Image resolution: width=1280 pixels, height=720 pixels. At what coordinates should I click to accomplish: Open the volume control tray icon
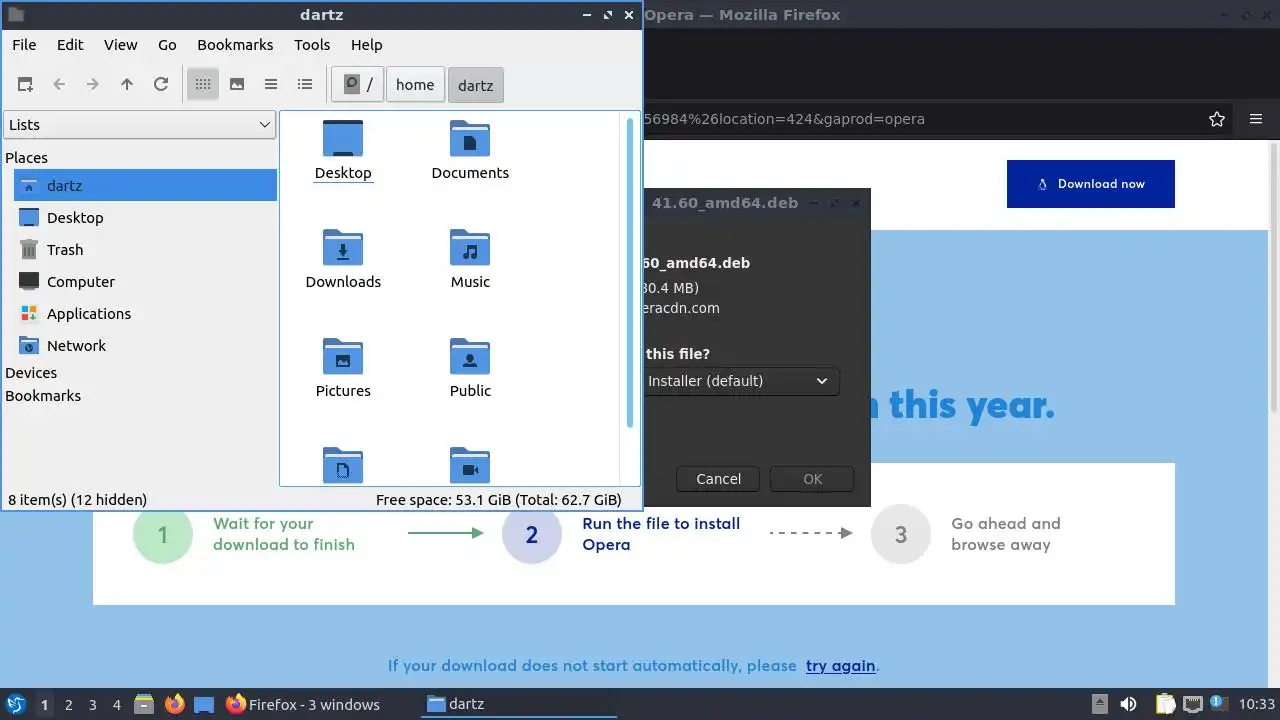(1128, 704)
